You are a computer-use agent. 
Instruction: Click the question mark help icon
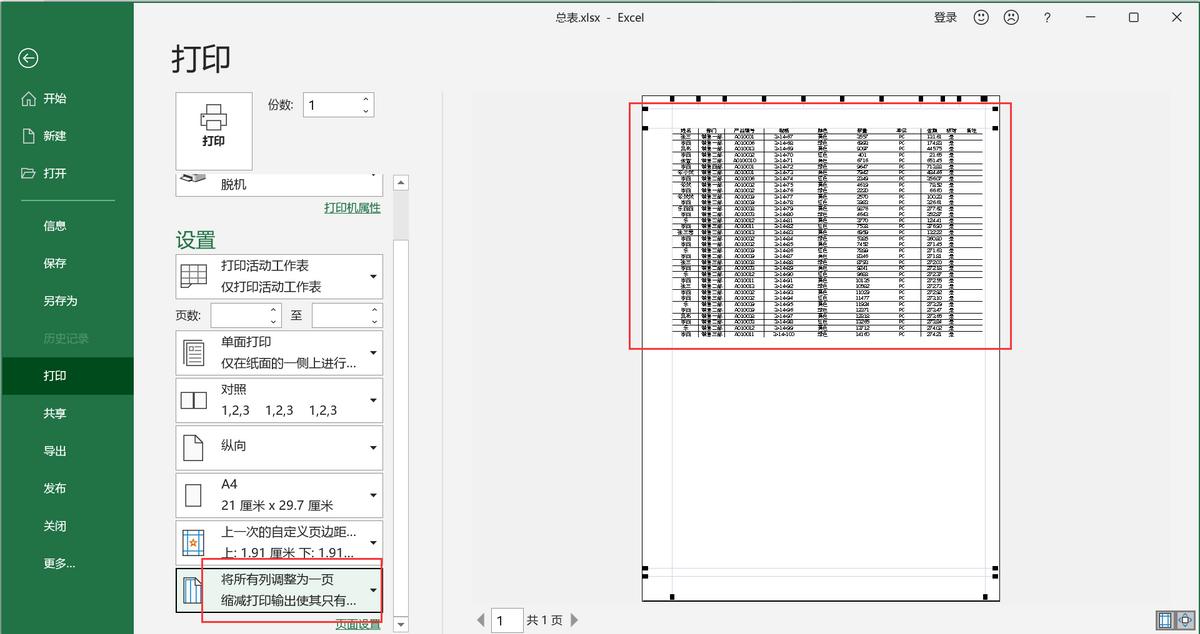point(1047,17)
